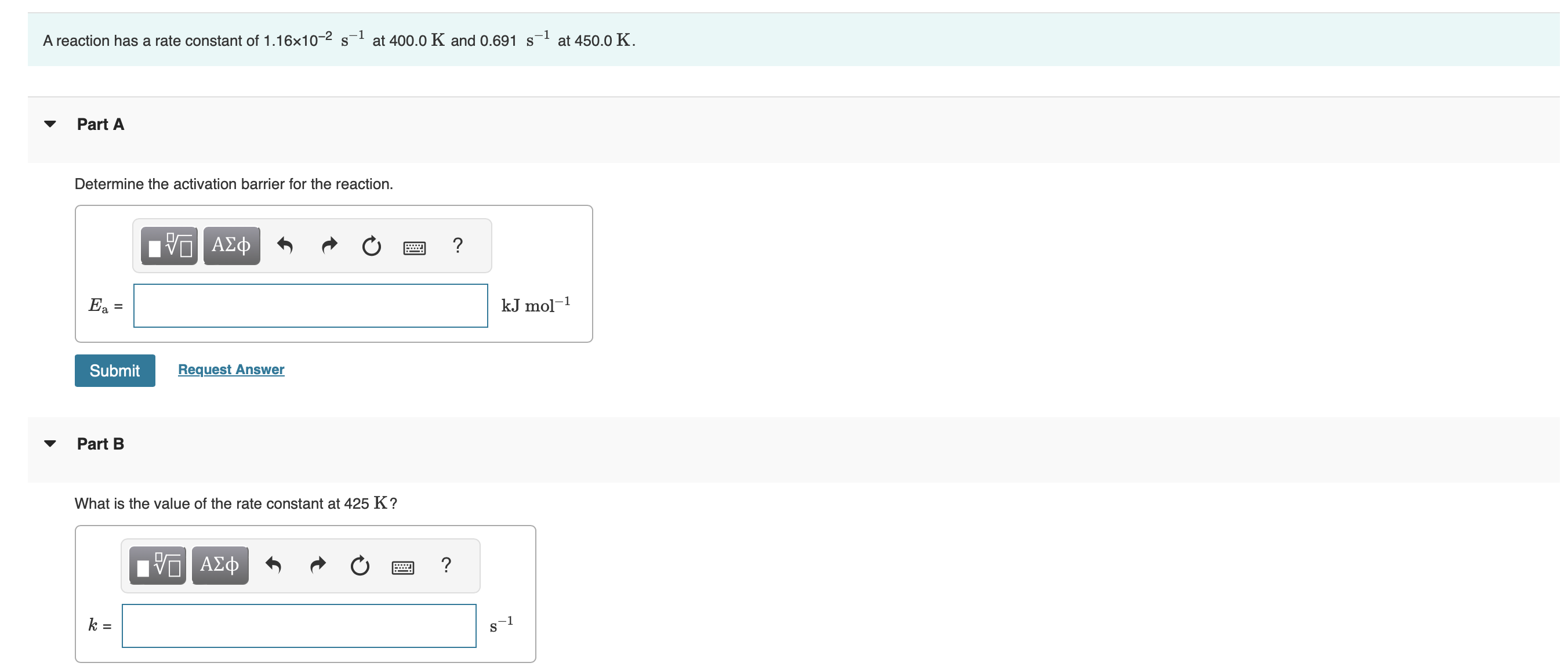This screenshot has height=670, width=1568.
Task: Click the redo icon in Part B toolbar
Action: (x=317, y=565)
